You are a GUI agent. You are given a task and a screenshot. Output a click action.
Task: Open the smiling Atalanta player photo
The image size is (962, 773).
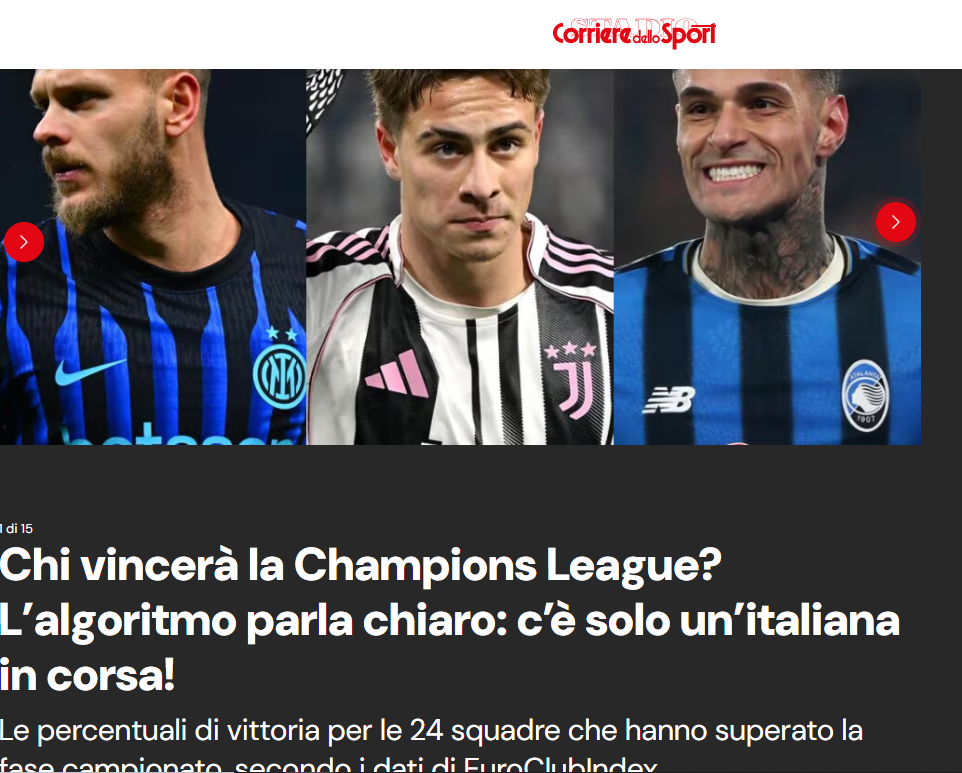click(x=767, y=256)
